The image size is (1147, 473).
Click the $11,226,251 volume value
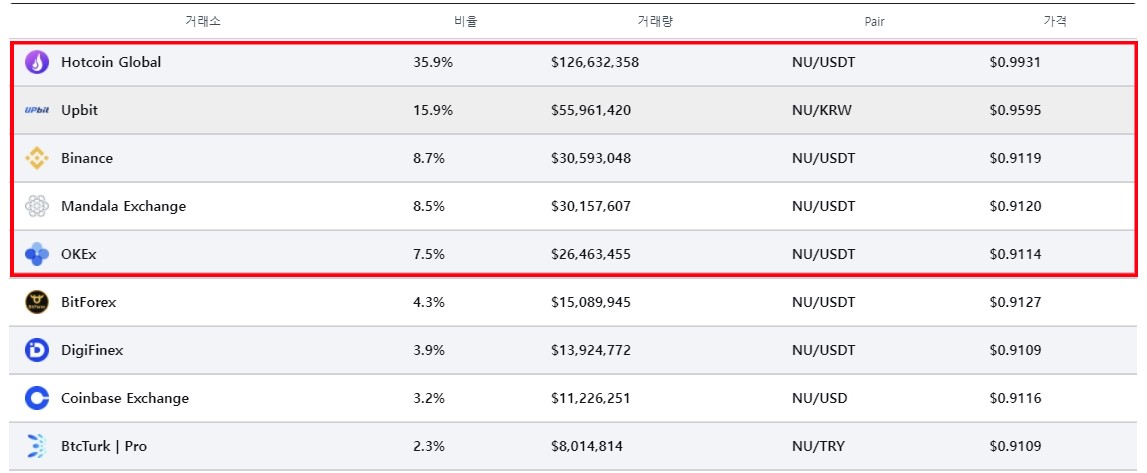[590, 398]
